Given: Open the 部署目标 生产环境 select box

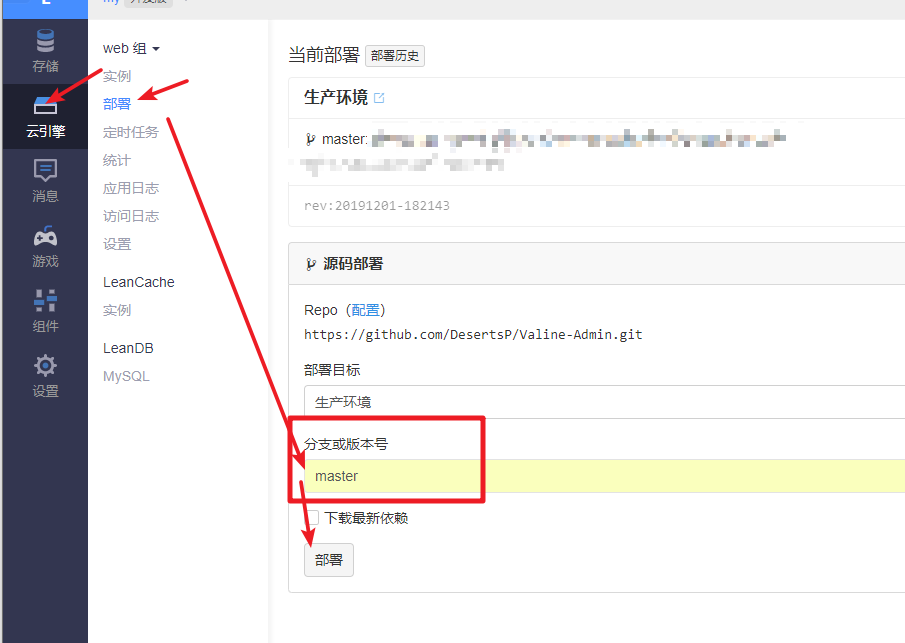Looking at the screenshot, I should (x=604, y=402).
